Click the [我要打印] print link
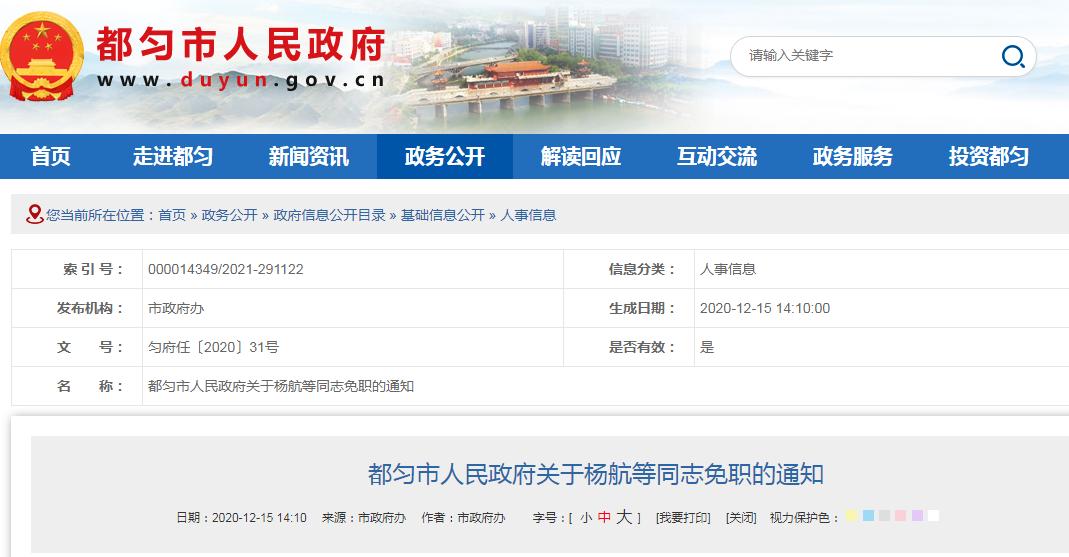 coord(683,518)
